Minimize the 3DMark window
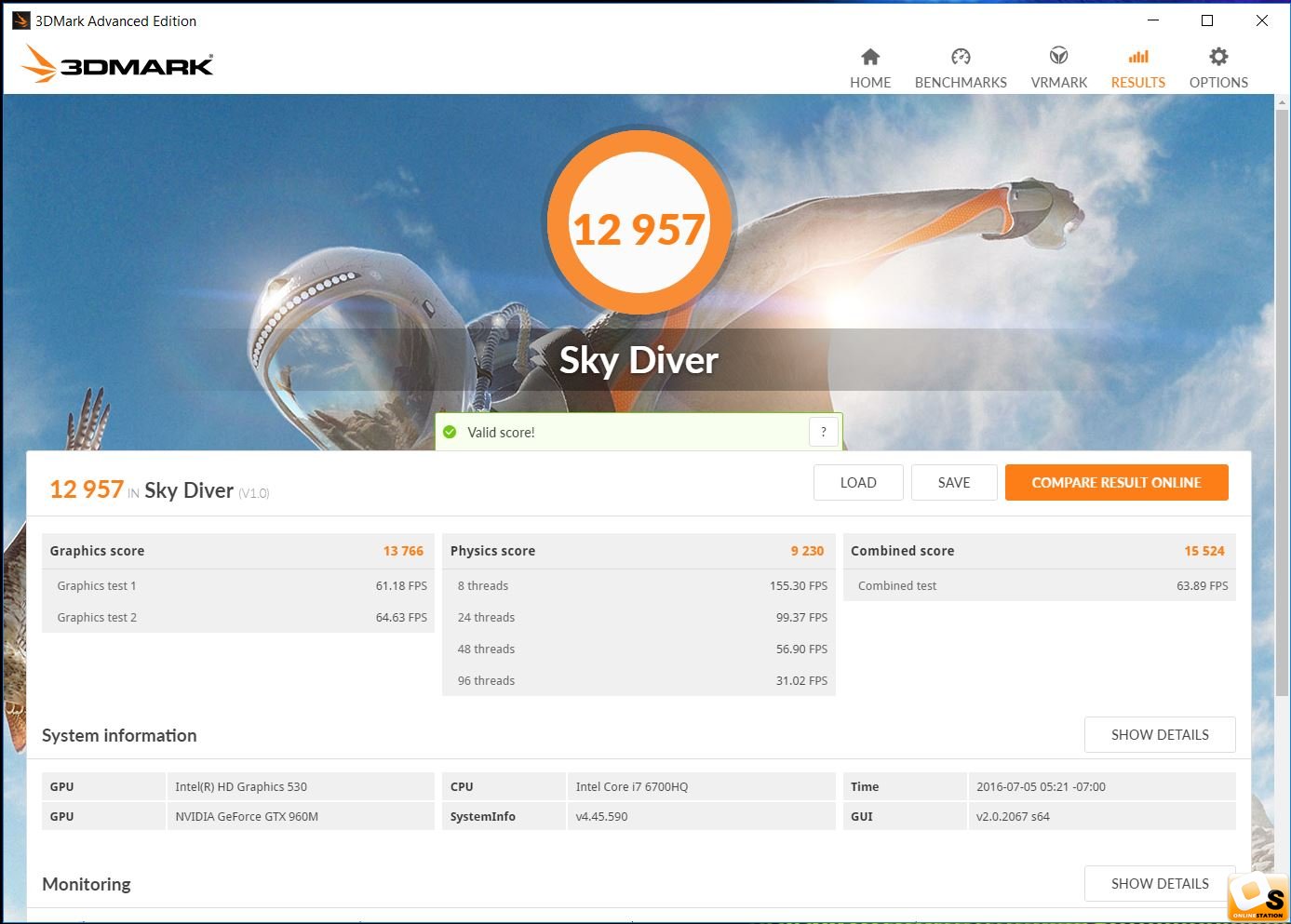Image resolution: width=1291 pixels, height=924 pixels. coord(1153,20)
